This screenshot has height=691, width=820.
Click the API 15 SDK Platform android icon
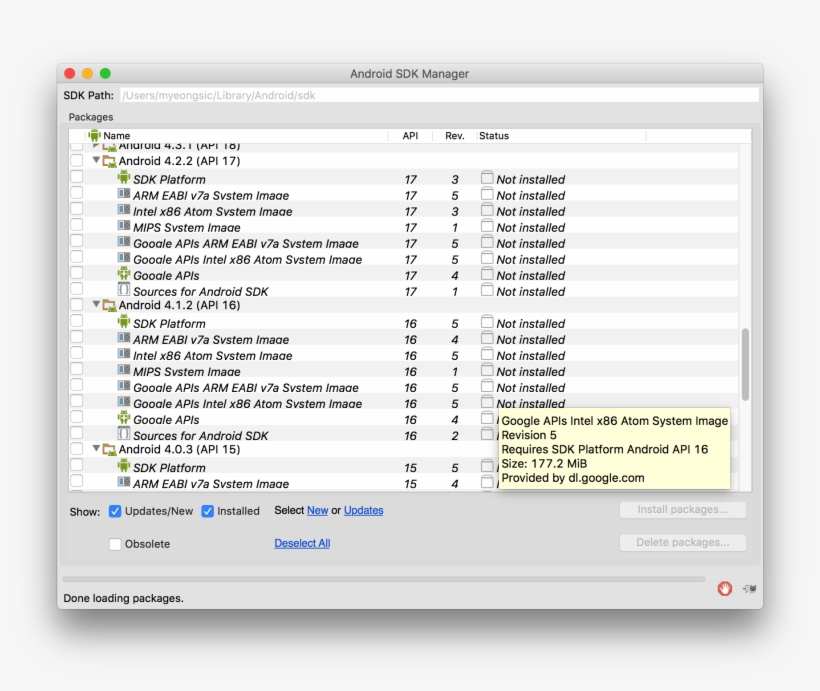[x=123, y=466]
